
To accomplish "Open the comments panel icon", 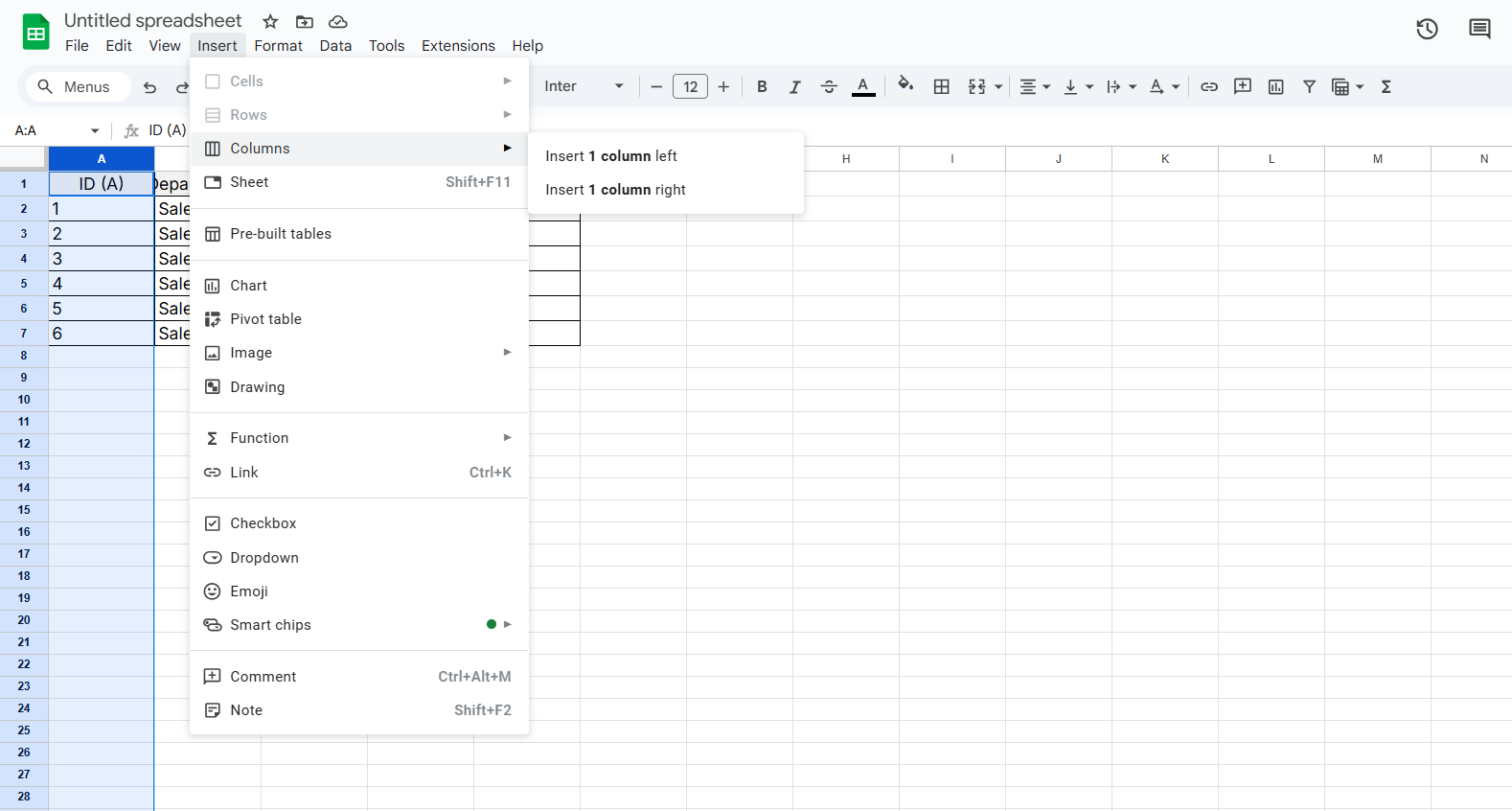I will [x=1479, y=30].
